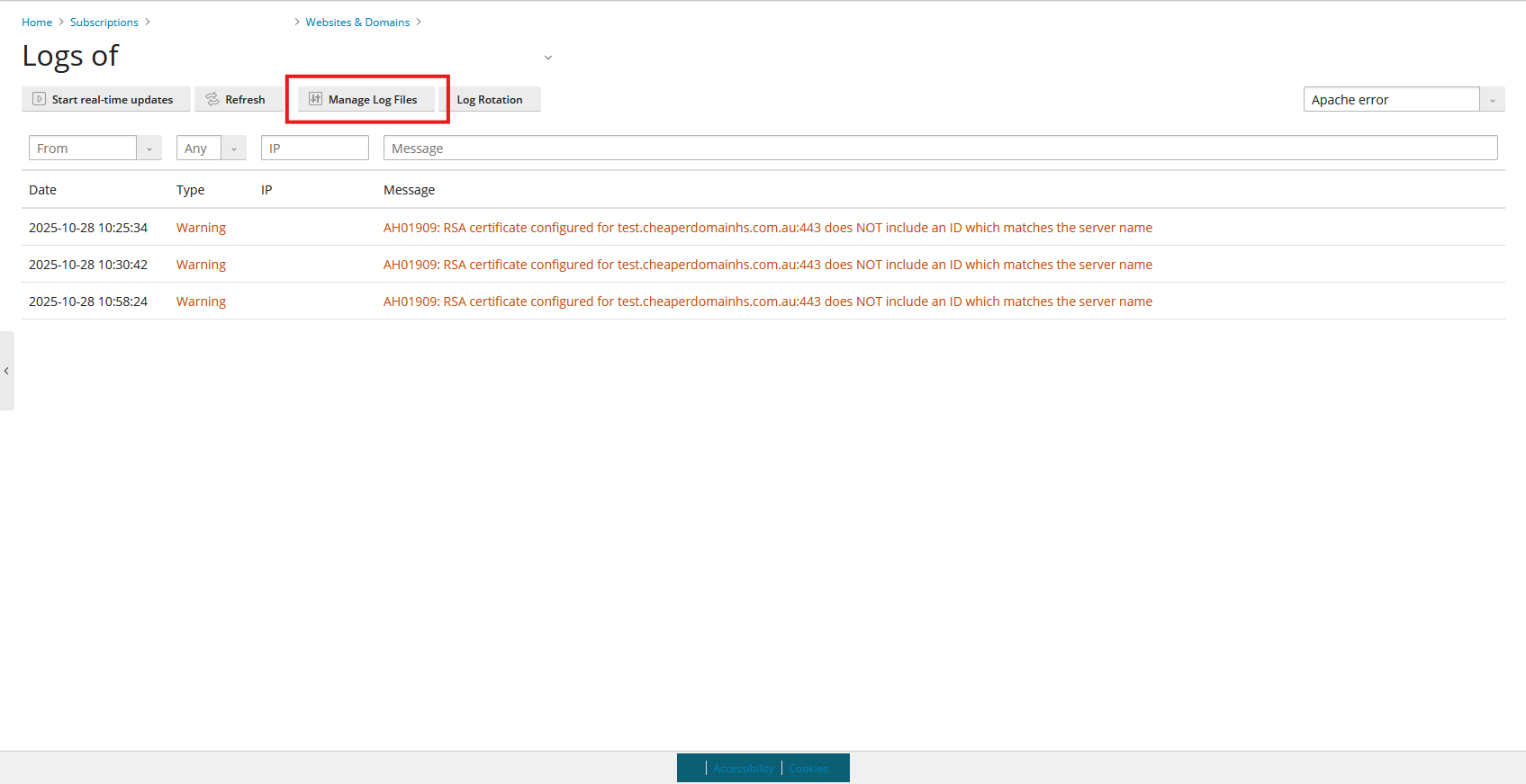Viewport: 1526px width, 784px height.
Task: Expand the Any type filter dropdown
Action: coord(234,149)
